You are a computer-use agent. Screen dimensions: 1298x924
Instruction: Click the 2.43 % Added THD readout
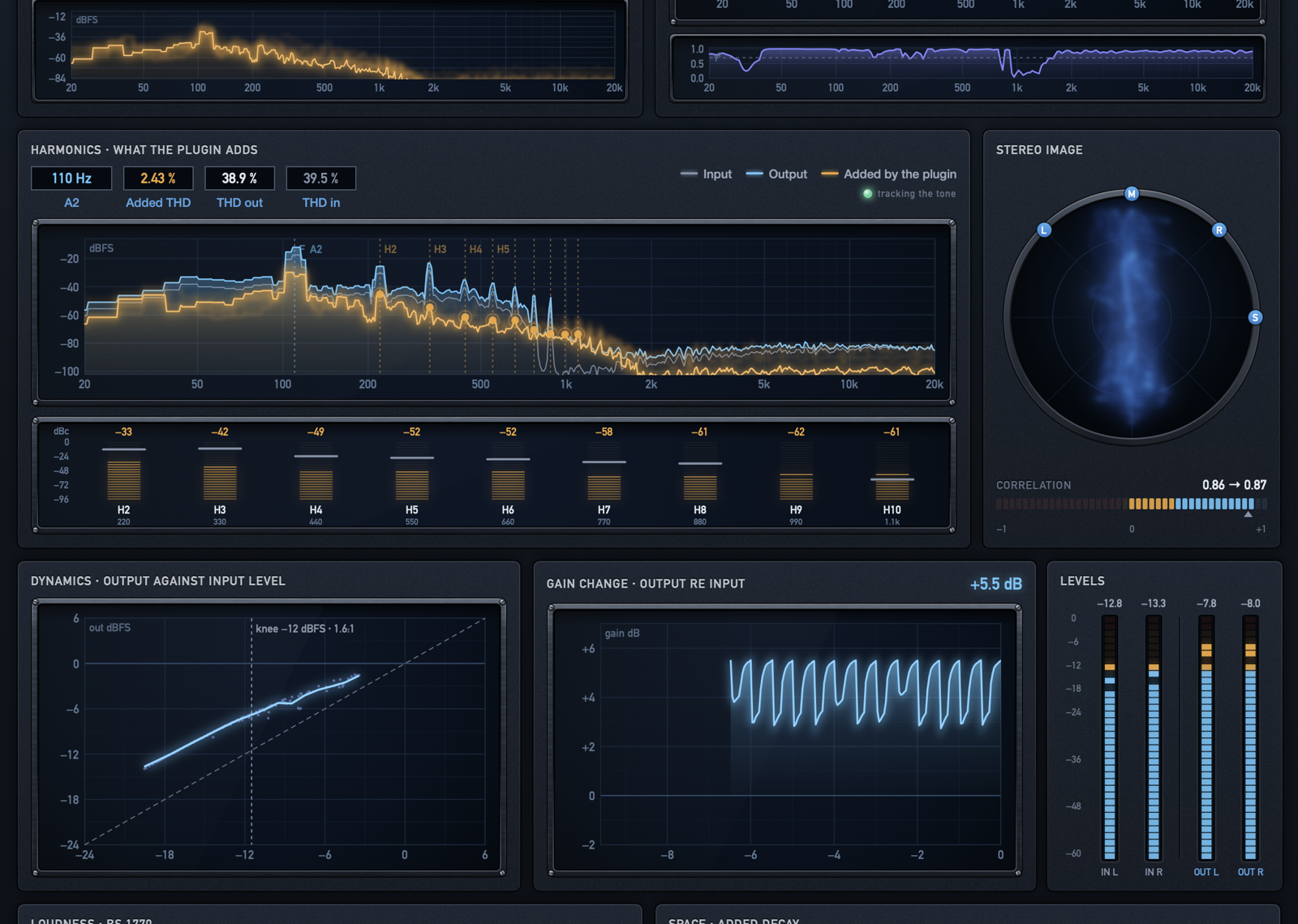click(158, 178)
